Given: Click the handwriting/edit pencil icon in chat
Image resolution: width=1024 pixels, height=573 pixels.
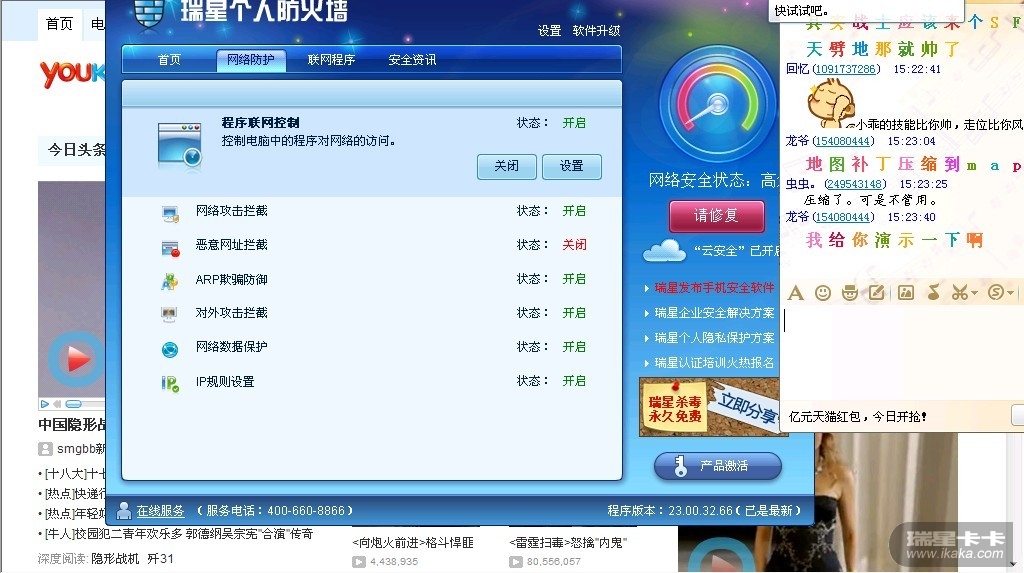Looking at the screenshot, I should (876, 293).
